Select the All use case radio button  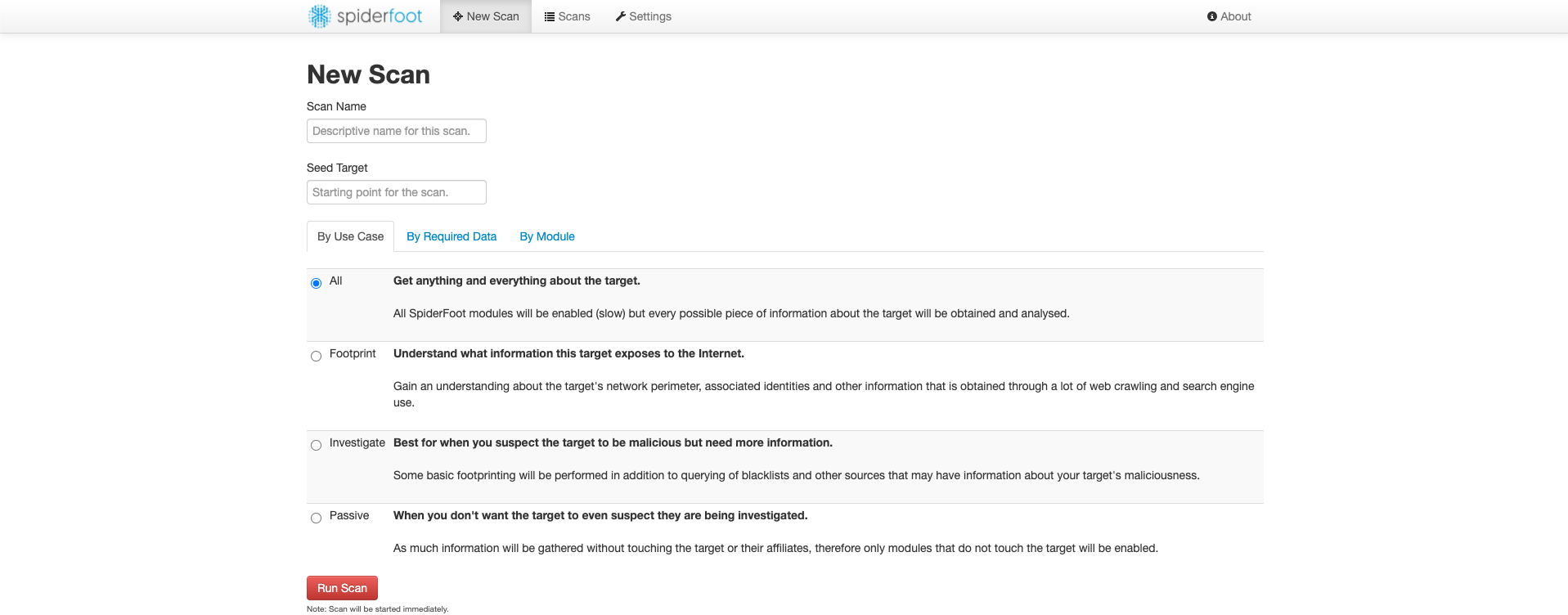[316, 283]
